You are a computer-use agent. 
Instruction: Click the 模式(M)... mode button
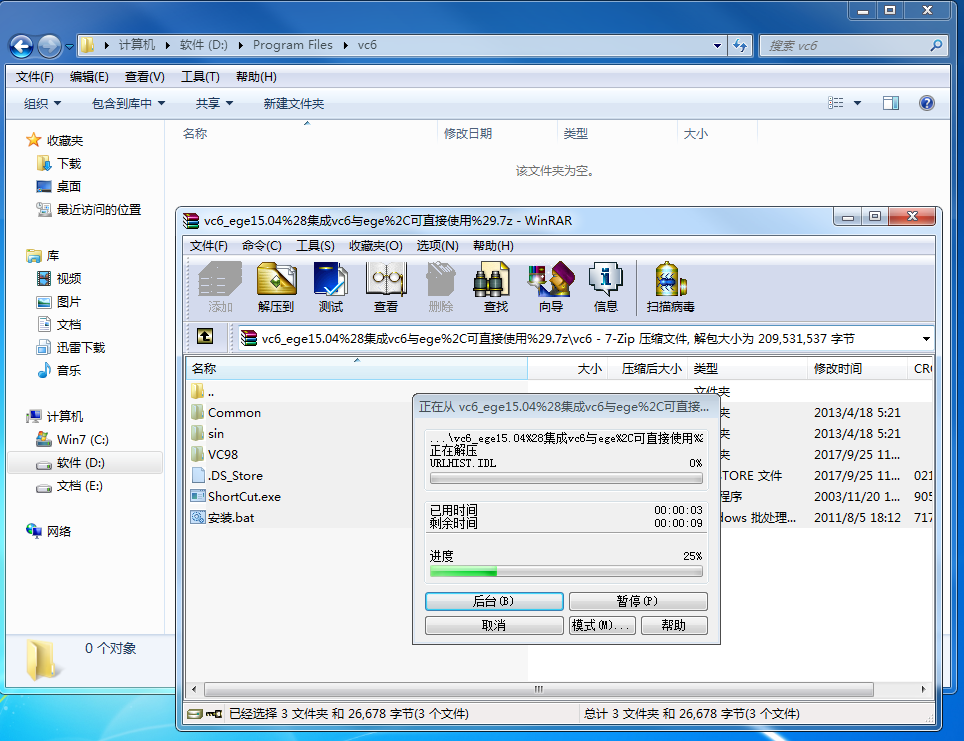click(x=602, y=625)
